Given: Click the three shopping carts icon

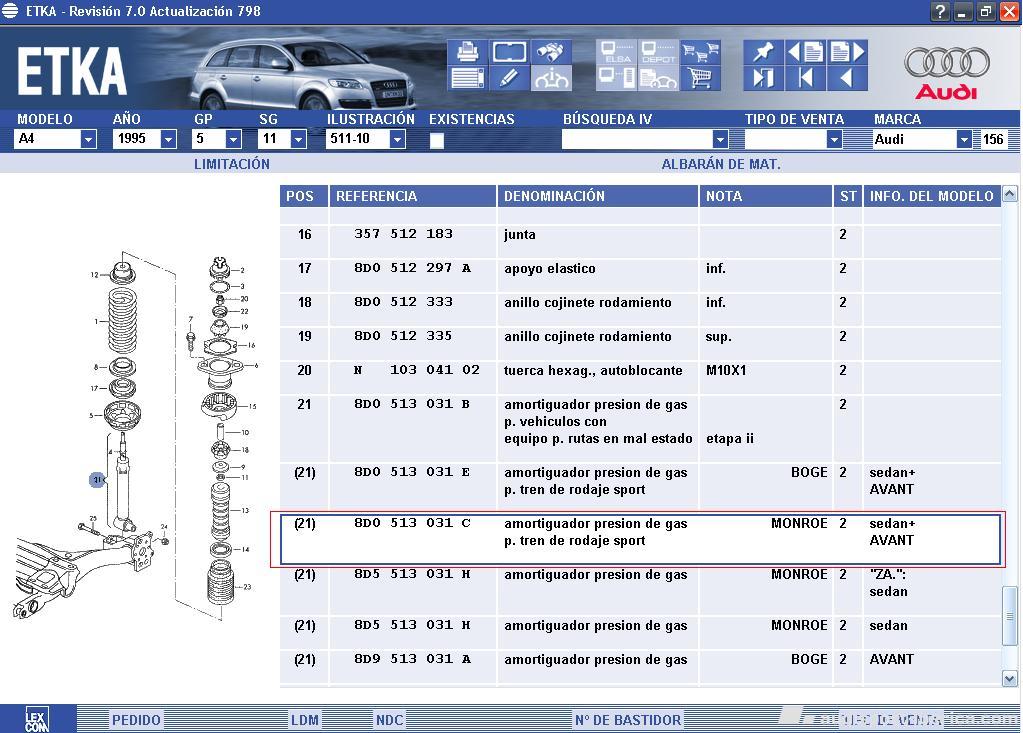Looking at the screenshot, I should pos(700,52).
